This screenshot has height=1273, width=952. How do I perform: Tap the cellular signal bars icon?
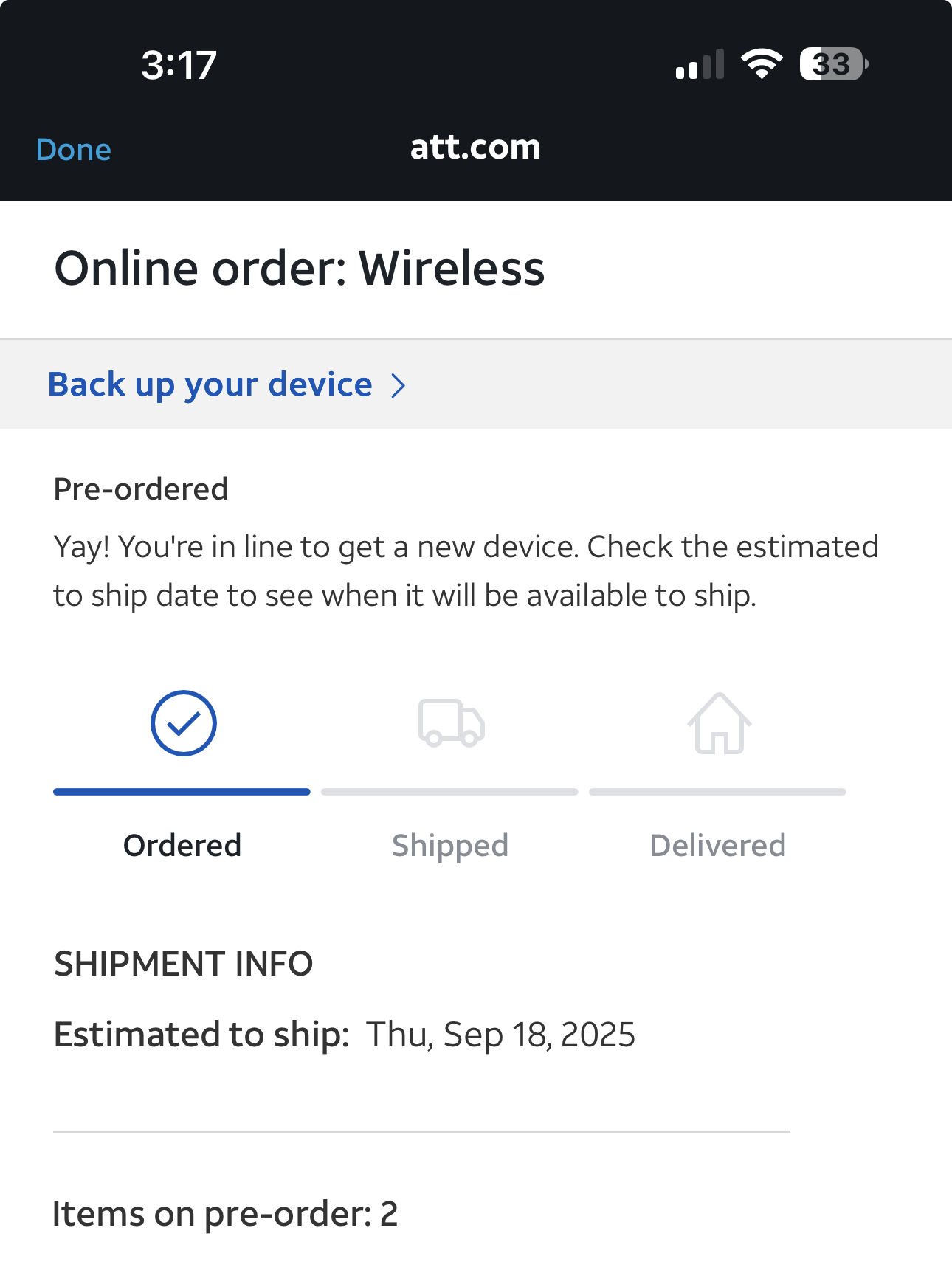(700, 65)
